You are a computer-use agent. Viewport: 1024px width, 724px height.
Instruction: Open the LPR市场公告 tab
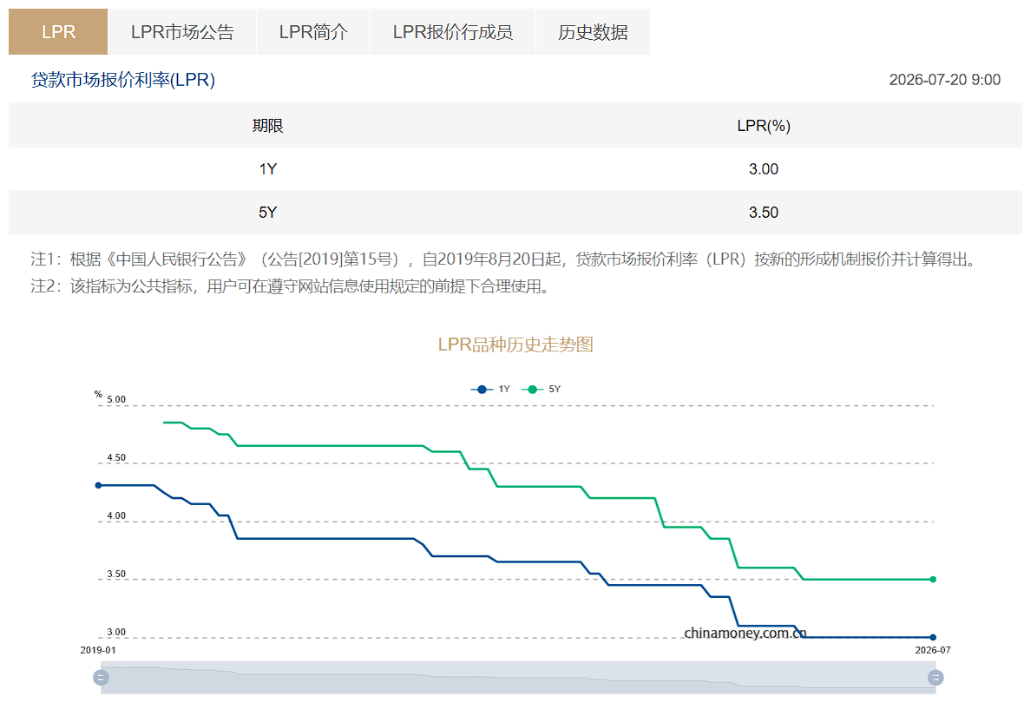(x=182, y=31)
